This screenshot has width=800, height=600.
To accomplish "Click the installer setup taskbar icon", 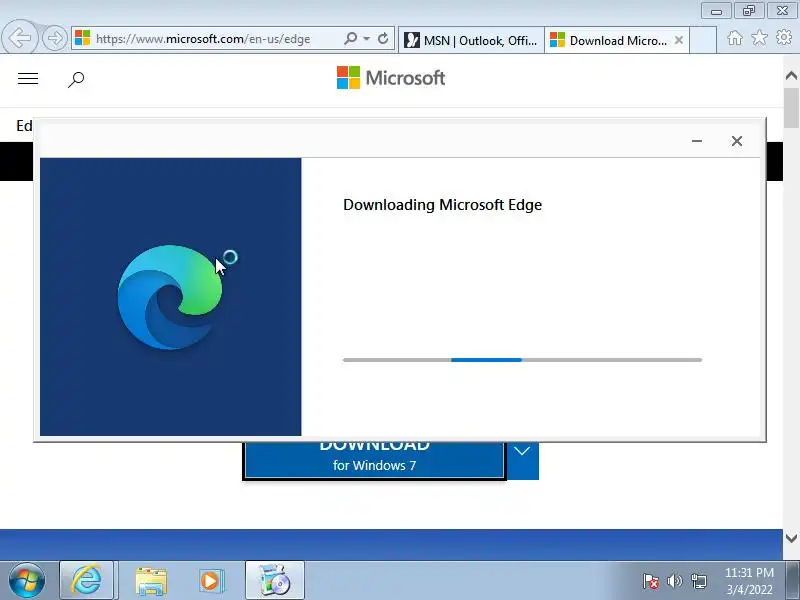I will click(274, 580).
